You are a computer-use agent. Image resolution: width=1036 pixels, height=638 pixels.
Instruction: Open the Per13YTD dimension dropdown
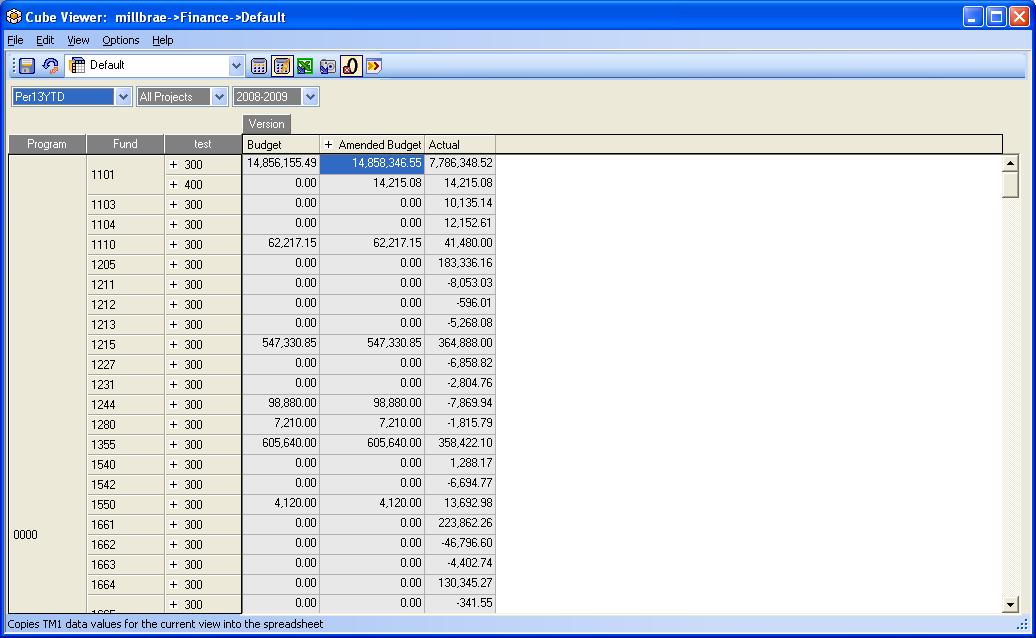(x=122, y=96)
